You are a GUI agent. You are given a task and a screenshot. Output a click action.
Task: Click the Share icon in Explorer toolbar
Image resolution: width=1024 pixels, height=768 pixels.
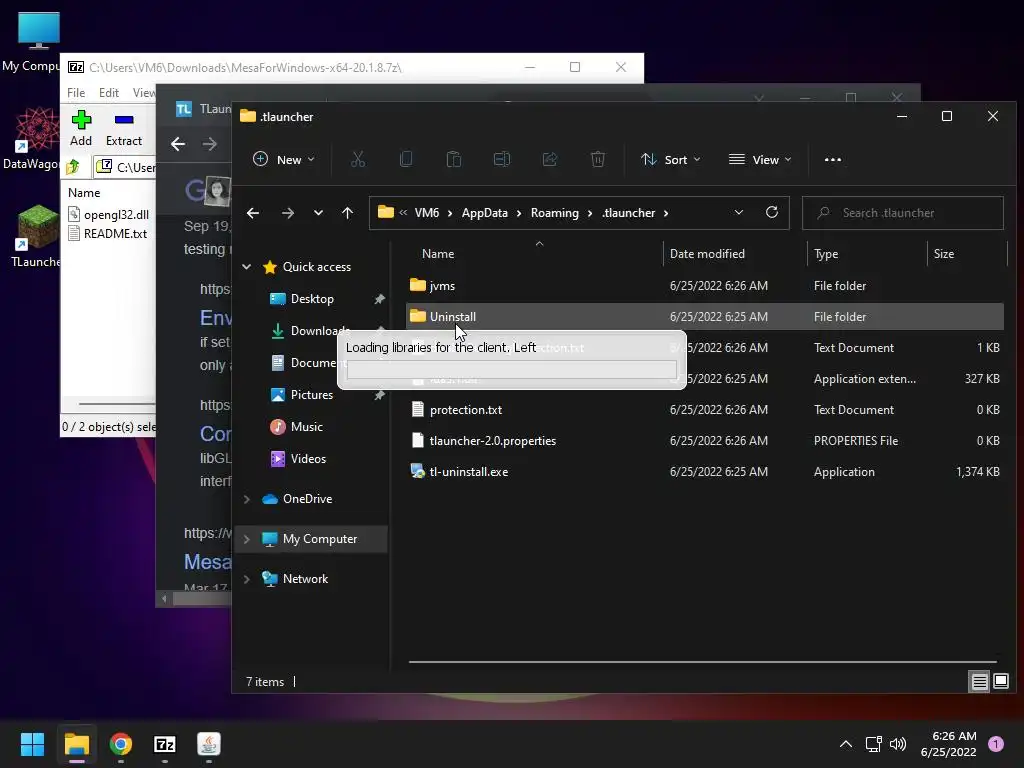(550, 159)
